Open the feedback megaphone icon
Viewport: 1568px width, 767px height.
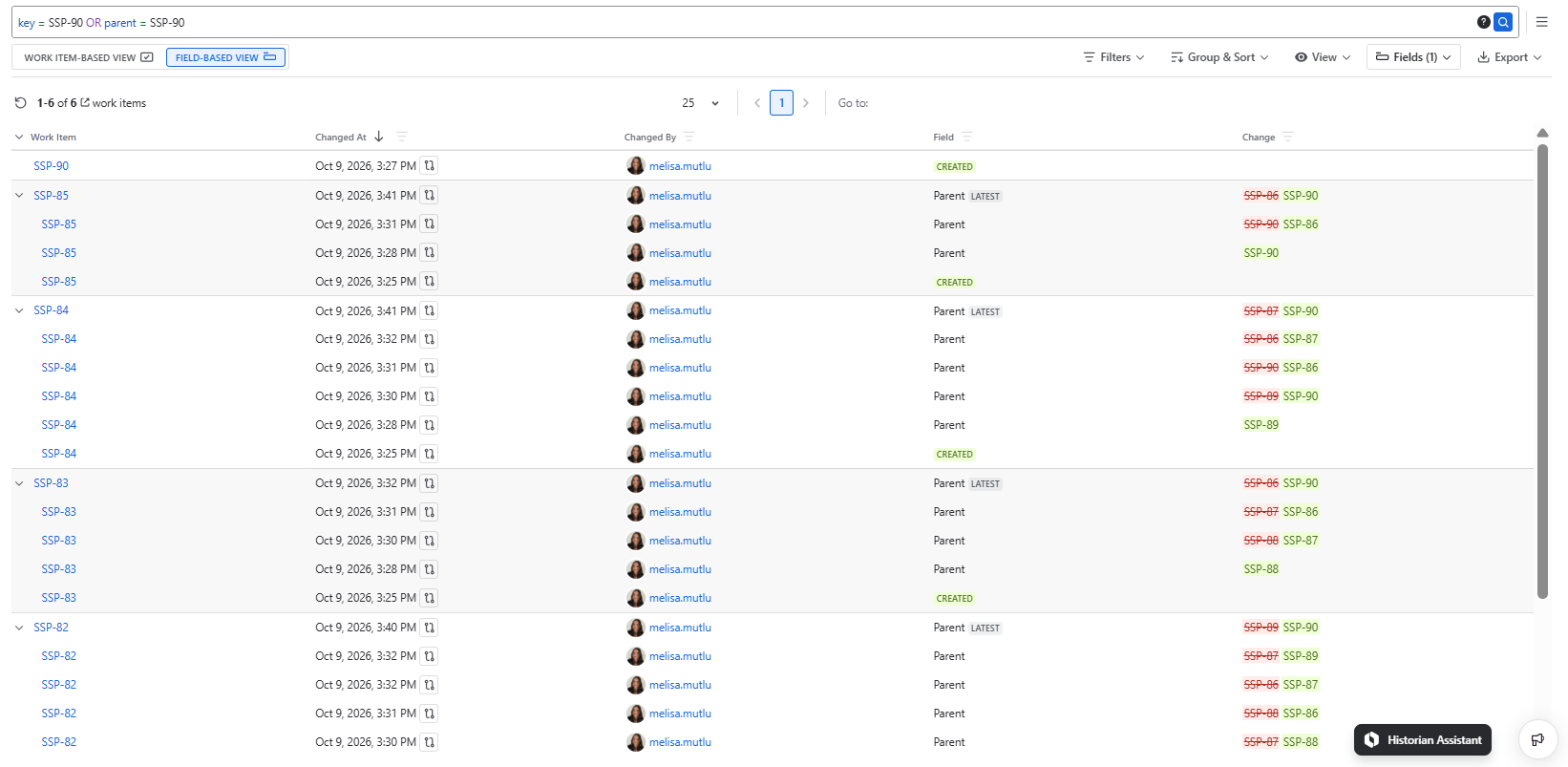pos(1537,739)
